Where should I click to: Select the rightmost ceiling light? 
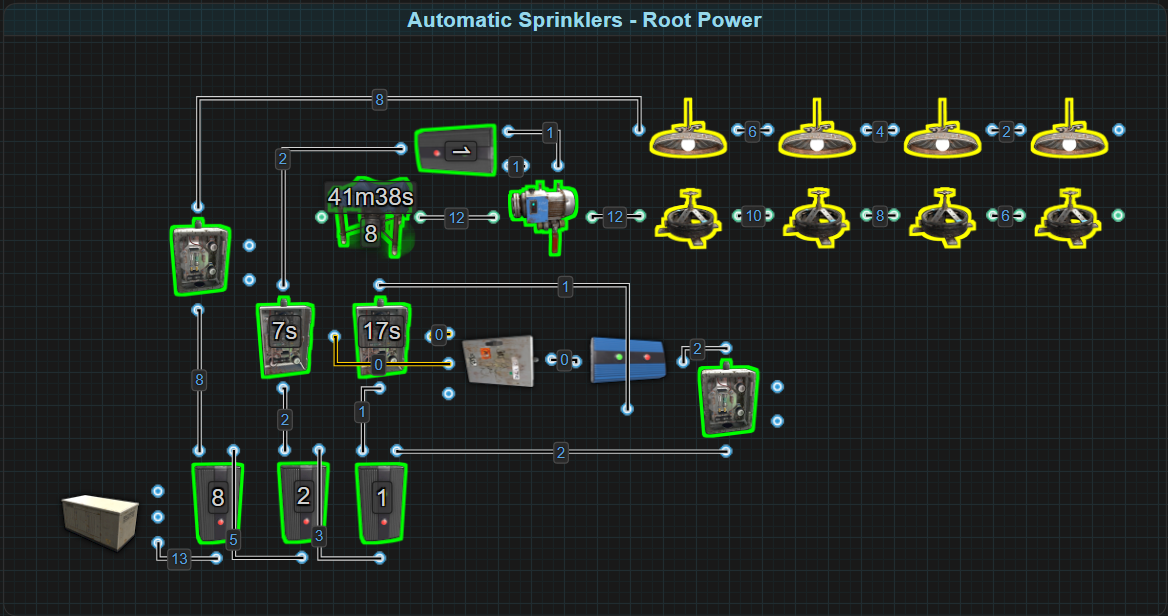[x=1069, y=130]
